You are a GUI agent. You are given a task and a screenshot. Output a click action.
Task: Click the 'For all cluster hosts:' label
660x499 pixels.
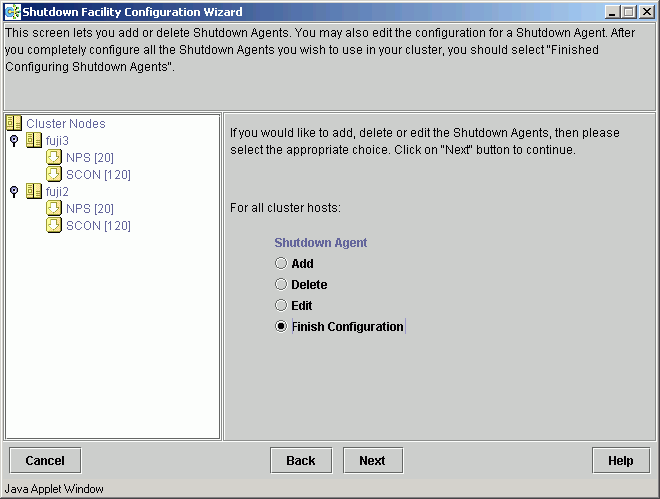coord(285,208)
